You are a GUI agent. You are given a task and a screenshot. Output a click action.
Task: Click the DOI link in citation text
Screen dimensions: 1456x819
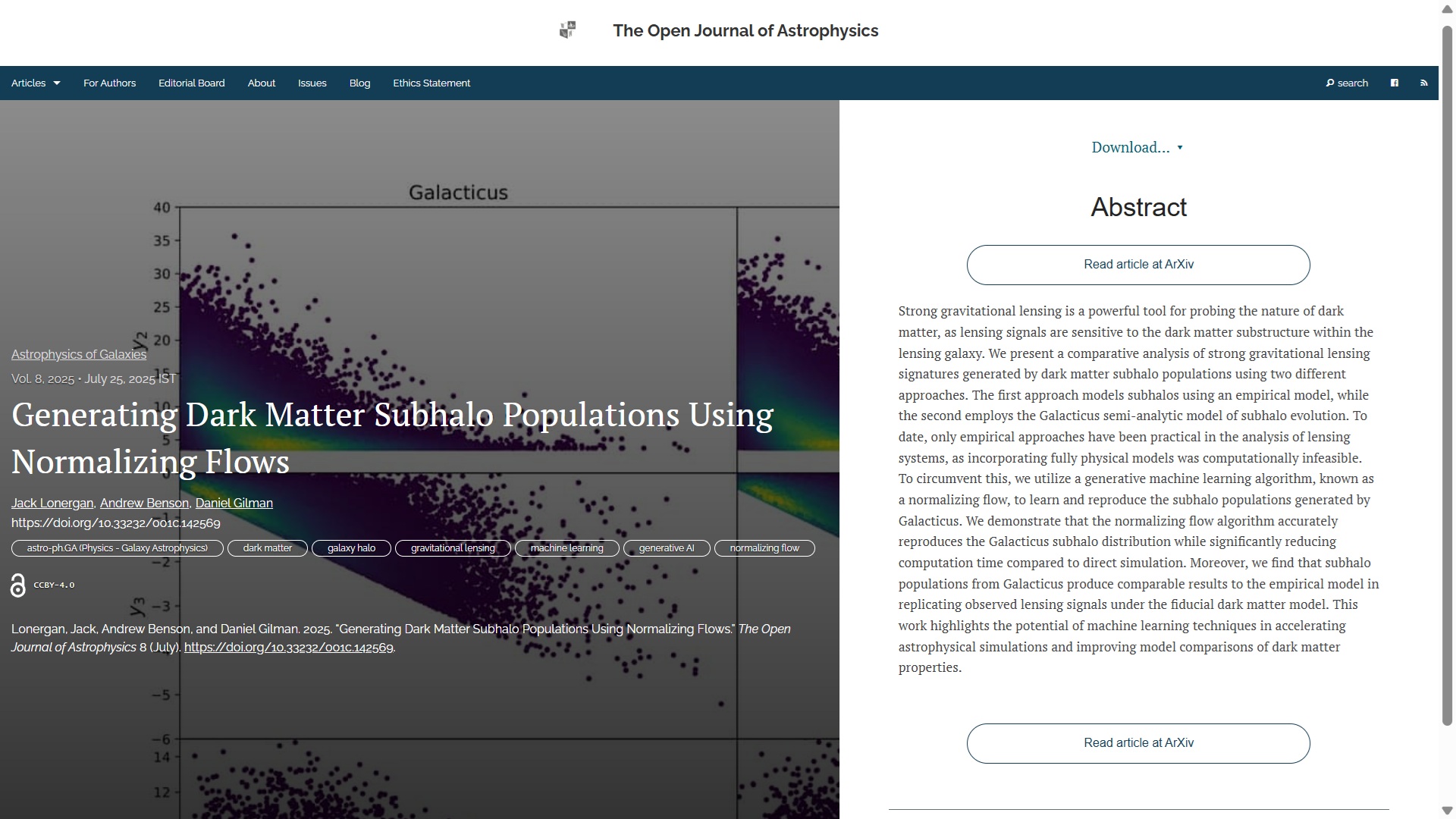288,648
